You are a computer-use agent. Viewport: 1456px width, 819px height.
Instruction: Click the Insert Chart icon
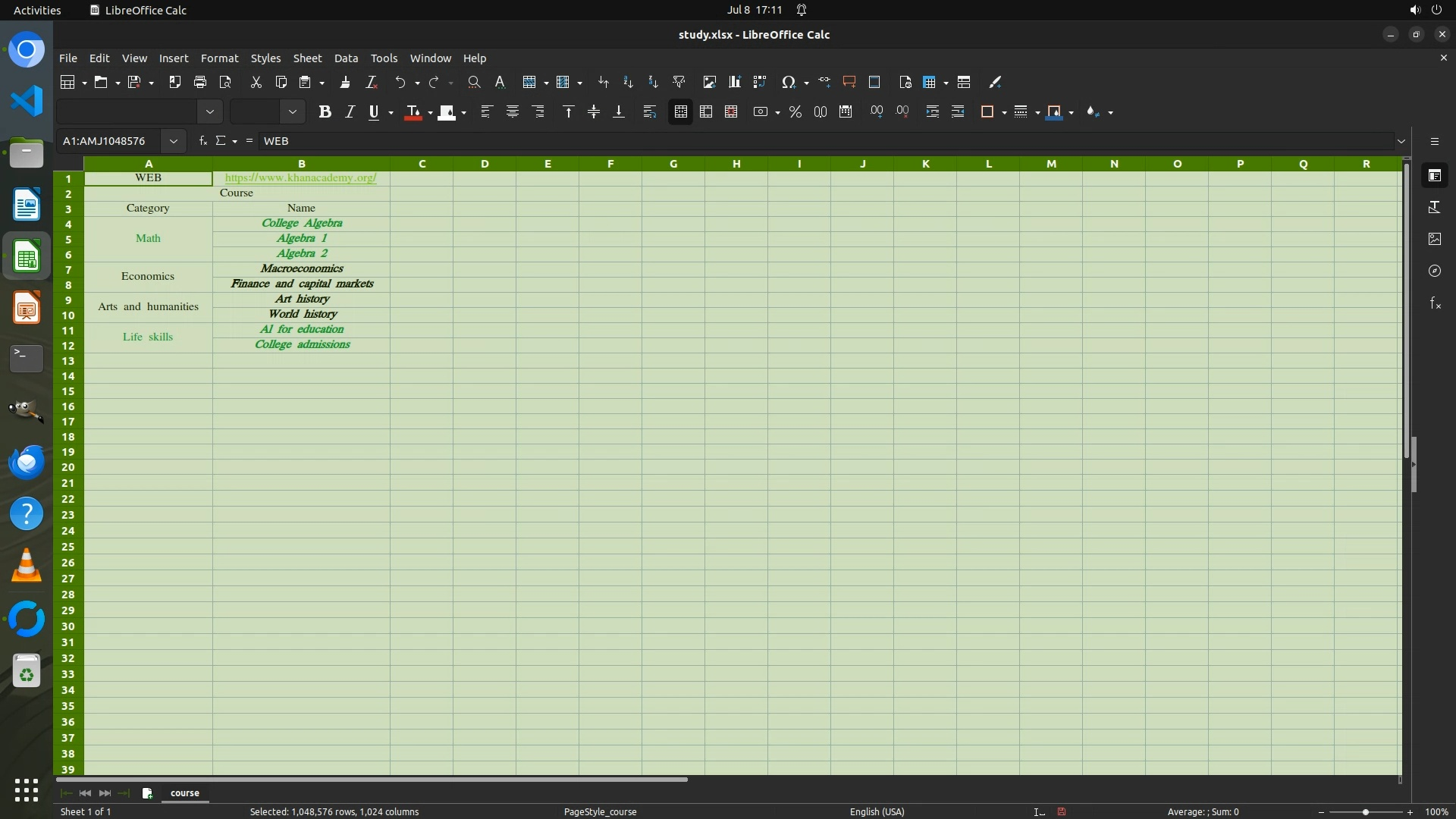734,82
